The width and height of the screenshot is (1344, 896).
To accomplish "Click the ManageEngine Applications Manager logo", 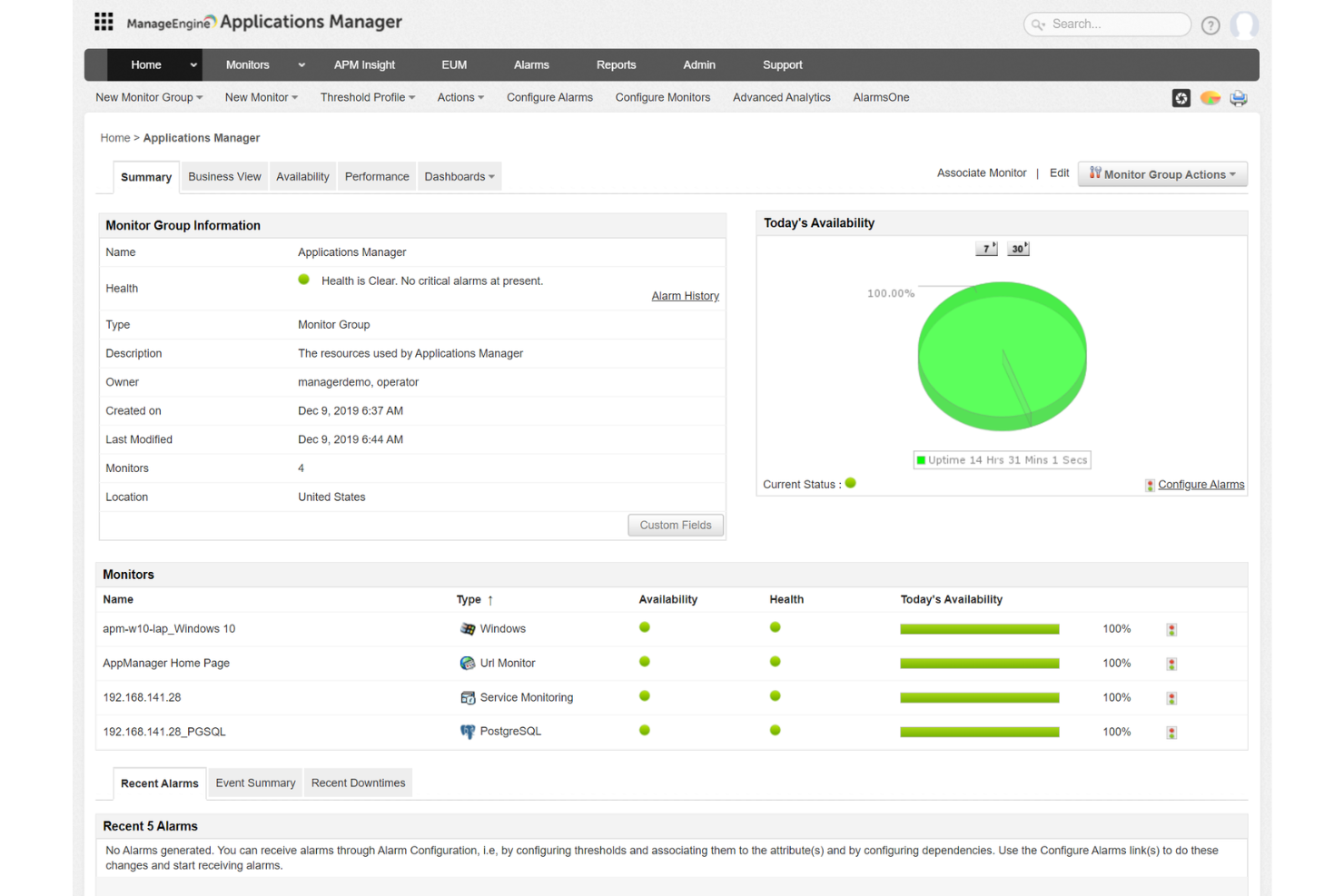I will 263,22.
